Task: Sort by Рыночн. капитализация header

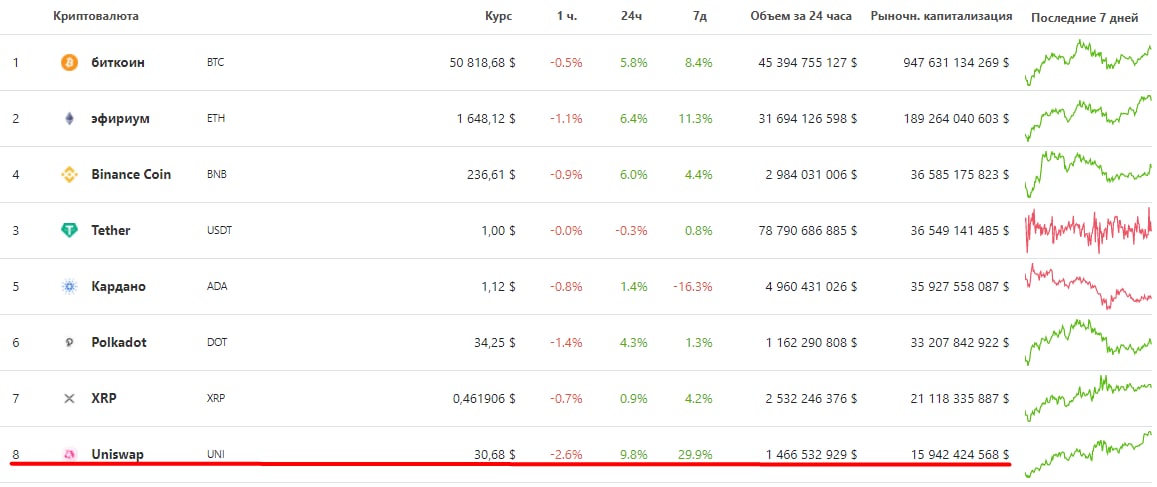Action: [942, 15]
